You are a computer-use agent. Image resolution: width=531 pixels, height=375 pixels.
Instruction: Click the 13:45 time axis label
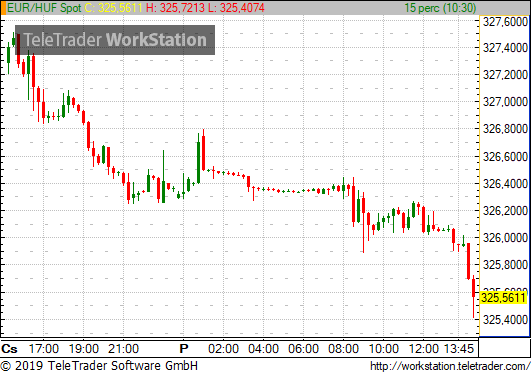pyautogui.click(x=459, y=349)
